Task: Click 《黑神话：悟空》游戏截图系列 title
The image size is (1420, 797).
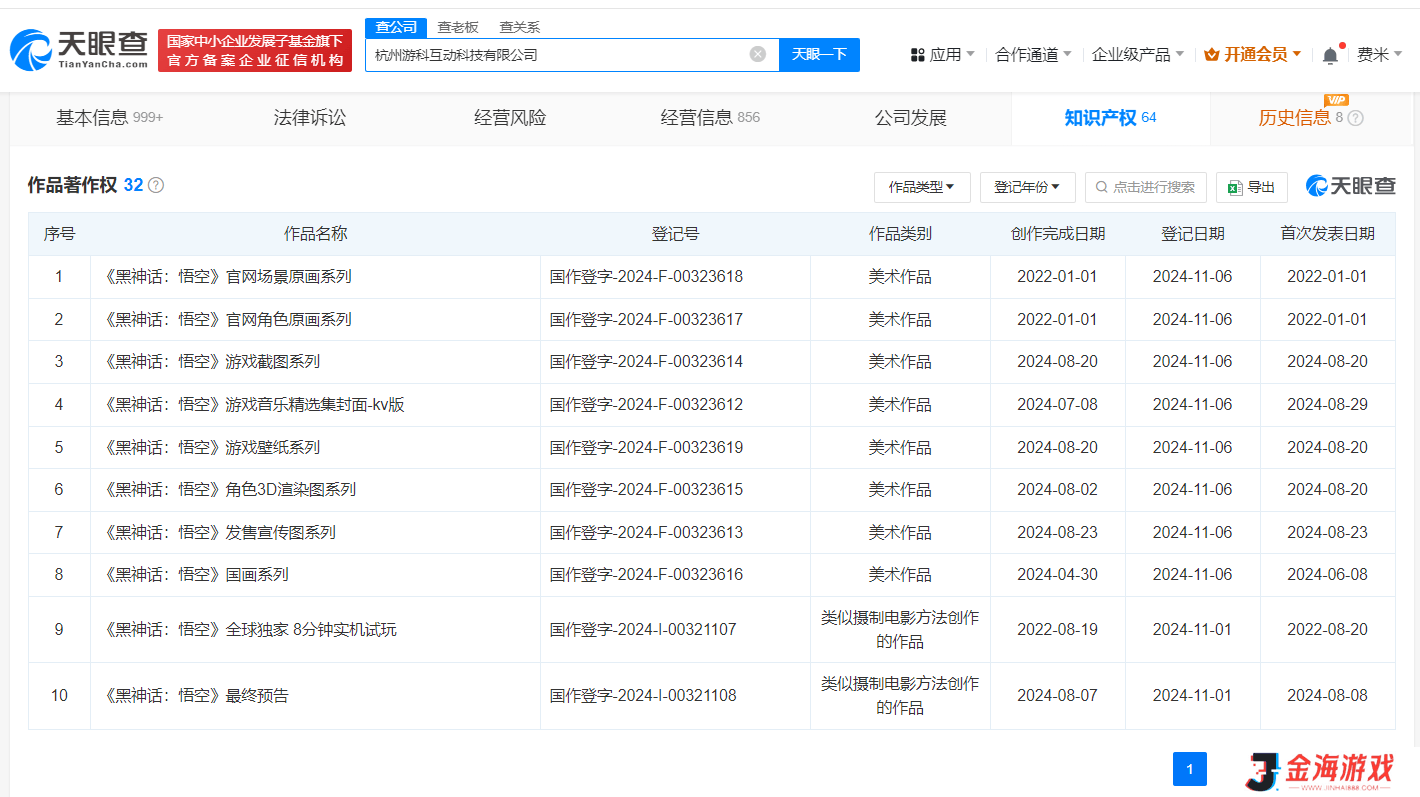Action: pyautogui.click(x=210, y=362)
